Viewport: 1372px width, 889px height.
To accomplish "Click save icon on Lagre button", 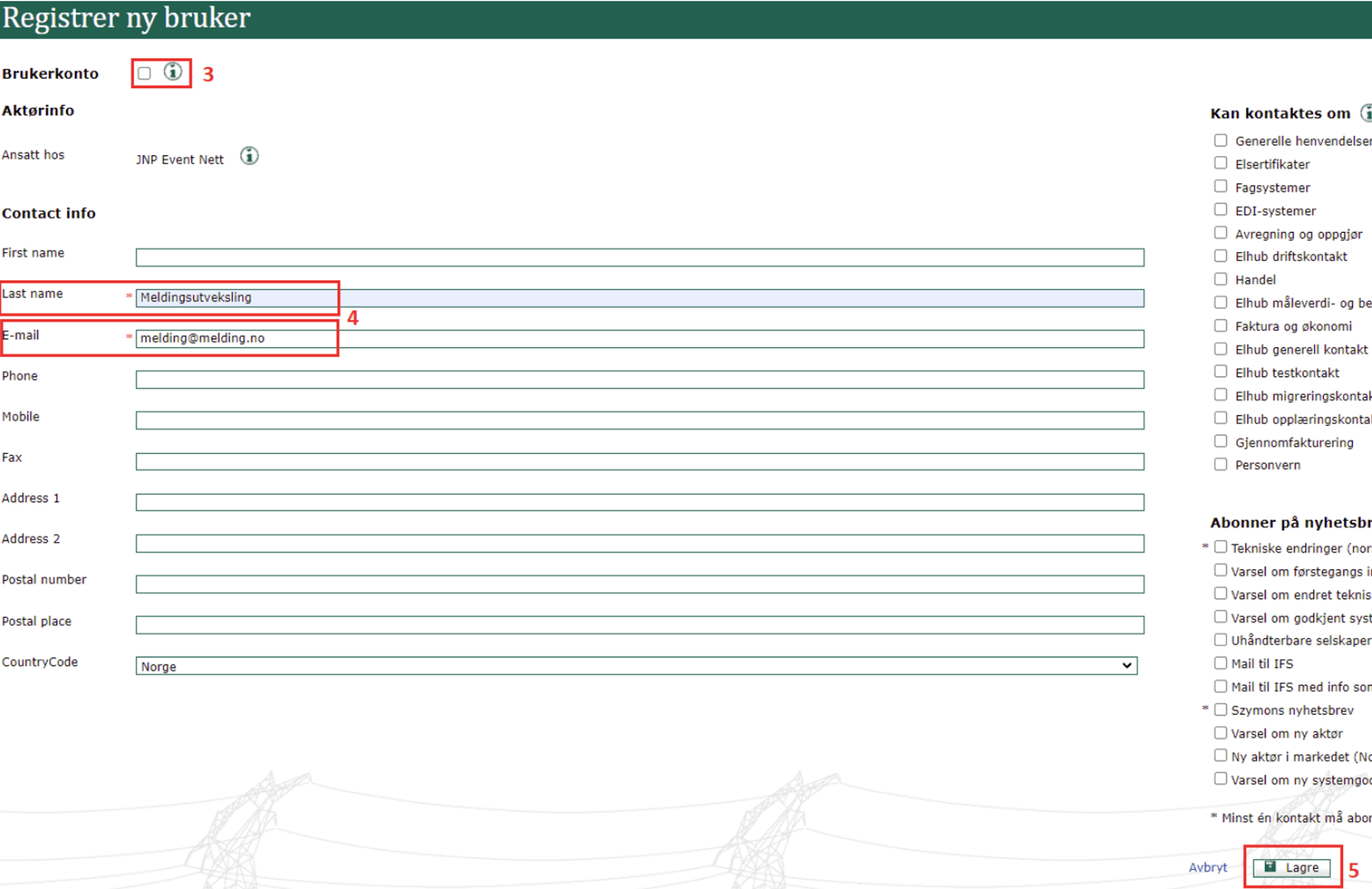I will (1270, 866).
